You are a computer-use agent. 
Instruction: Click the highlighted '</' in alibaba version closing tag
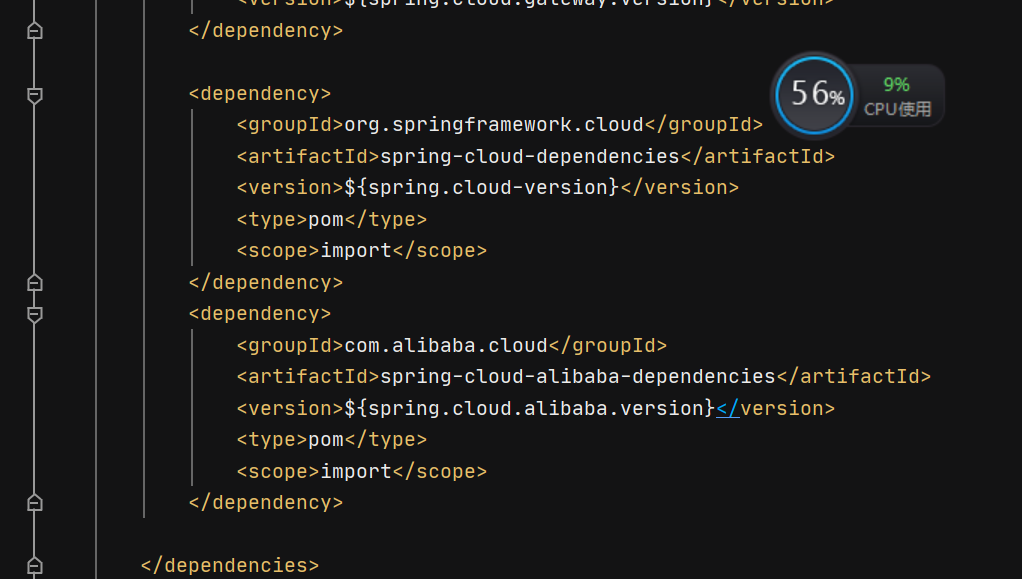click(727, 408)
